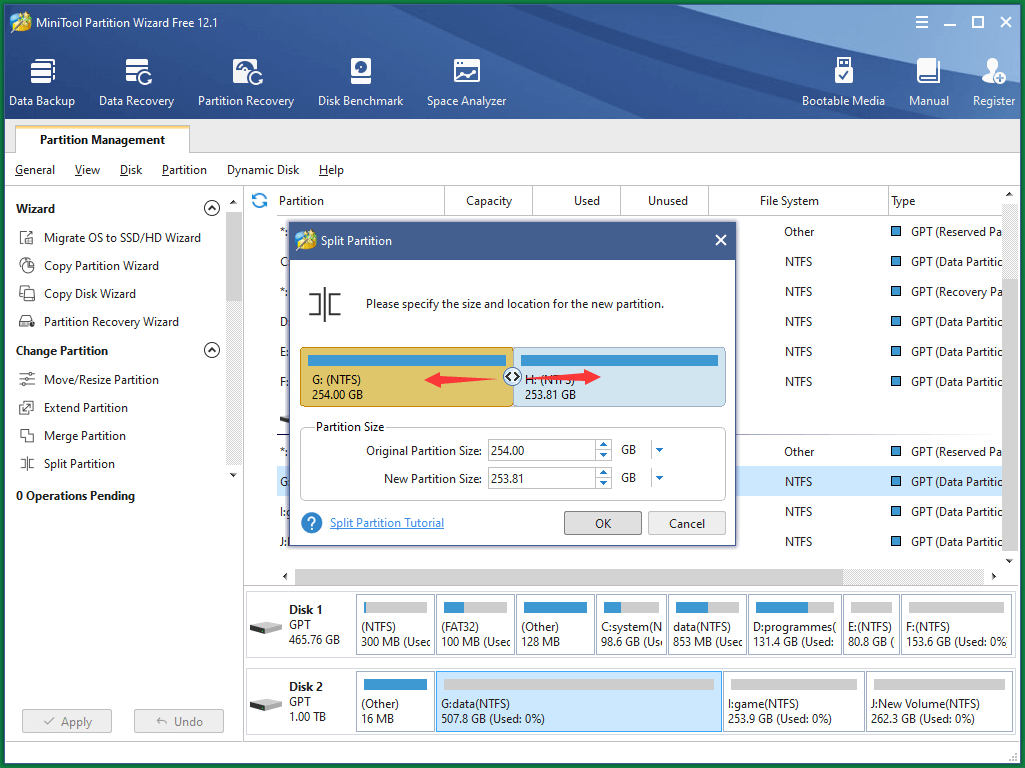Open the View menu
This screenshot has width=1025, height=768.
point(87,170)
